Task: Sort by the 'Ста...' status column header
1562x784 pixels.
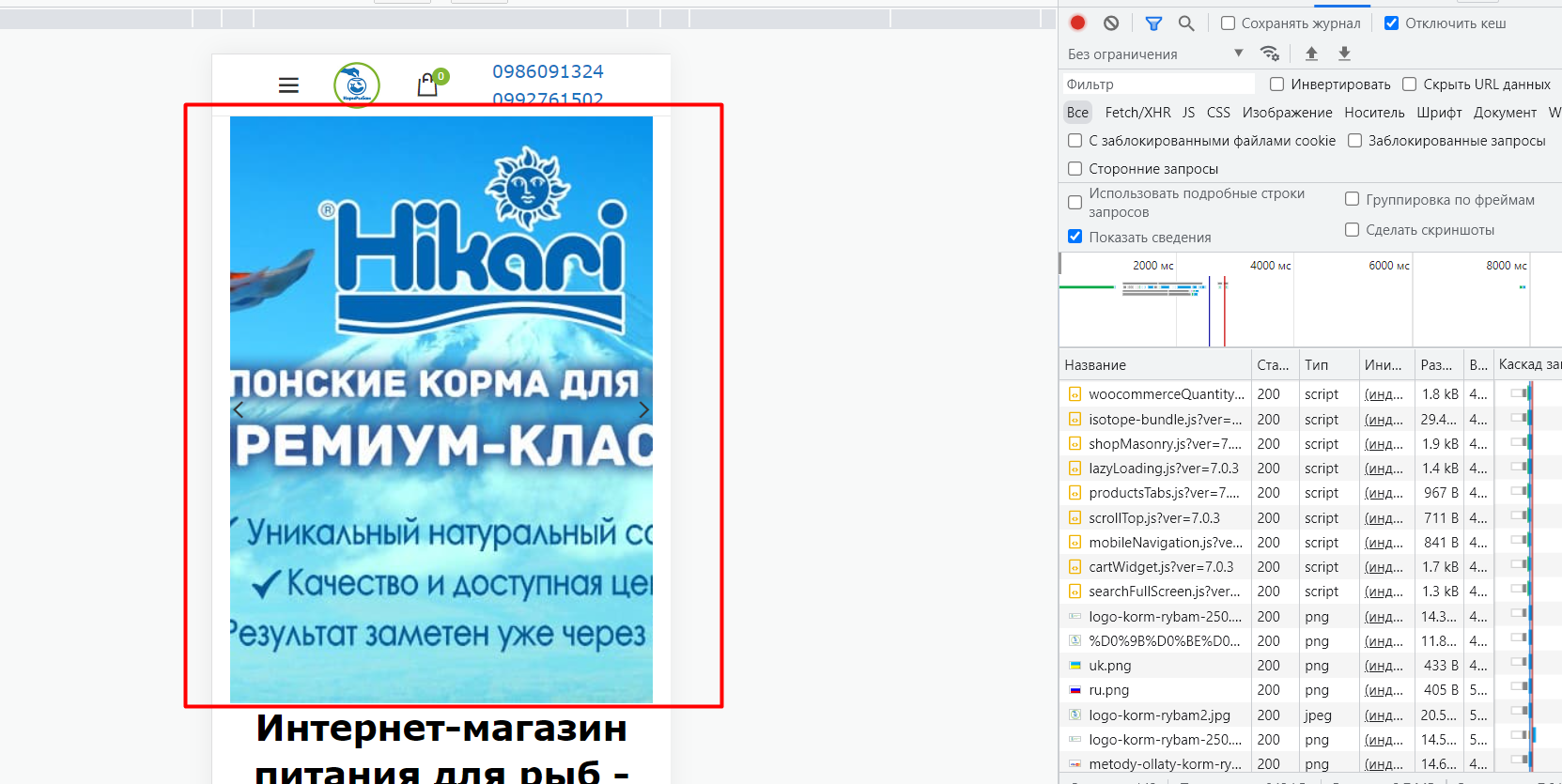Action: point(1275,365)
